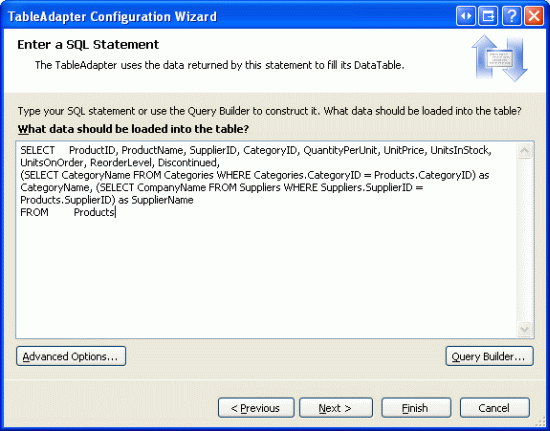Cancel the wizard
Screen dimensions: 550x431
[x=495, y=408]
